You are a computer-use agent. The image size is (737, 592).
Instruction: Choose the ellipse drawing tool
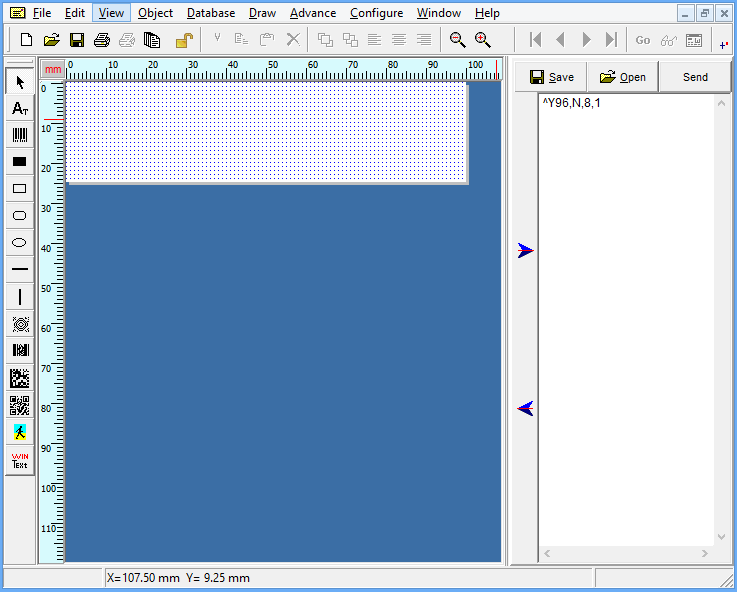coord(19,243)
